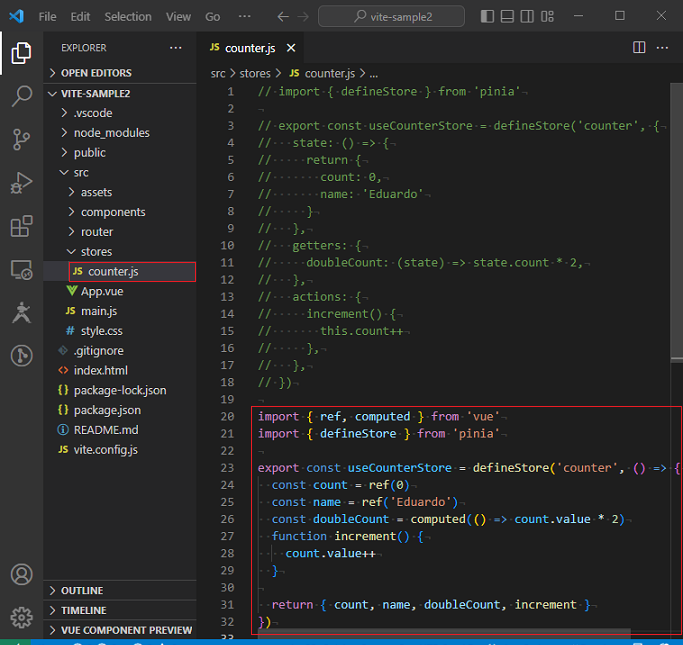Viewport: 683px width, 645px height.
Task: Open the Accounts menu icon
Action: [x=21, y=574]
